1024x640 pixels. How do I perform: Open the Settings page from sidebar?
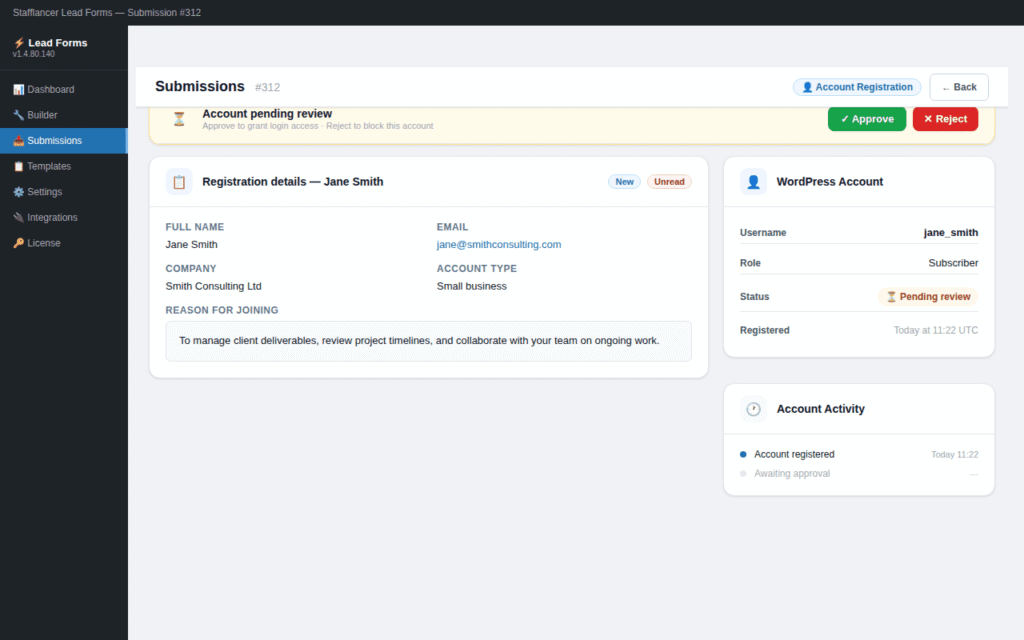click(x=64, y=192)
